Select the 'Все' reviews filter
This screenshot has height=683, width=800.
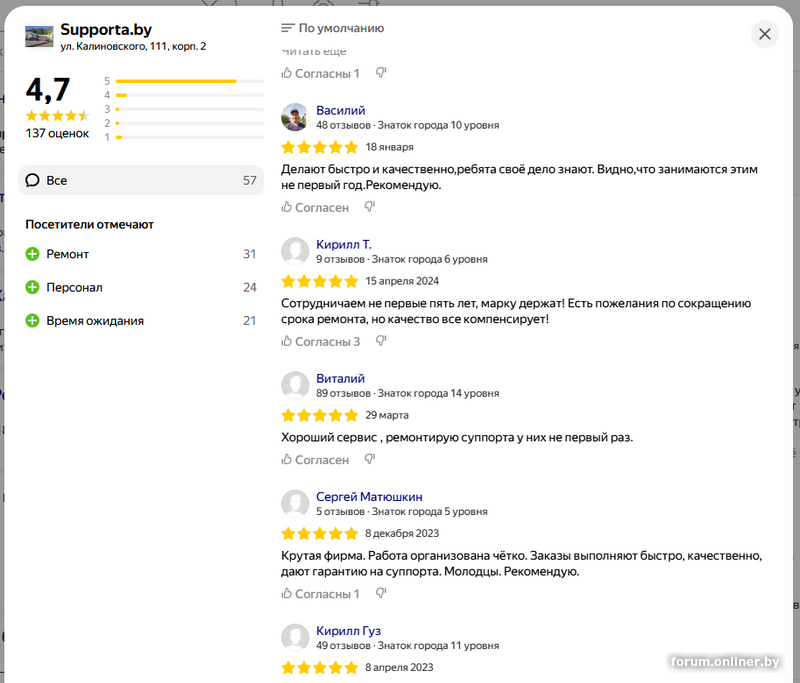[141, 181]
